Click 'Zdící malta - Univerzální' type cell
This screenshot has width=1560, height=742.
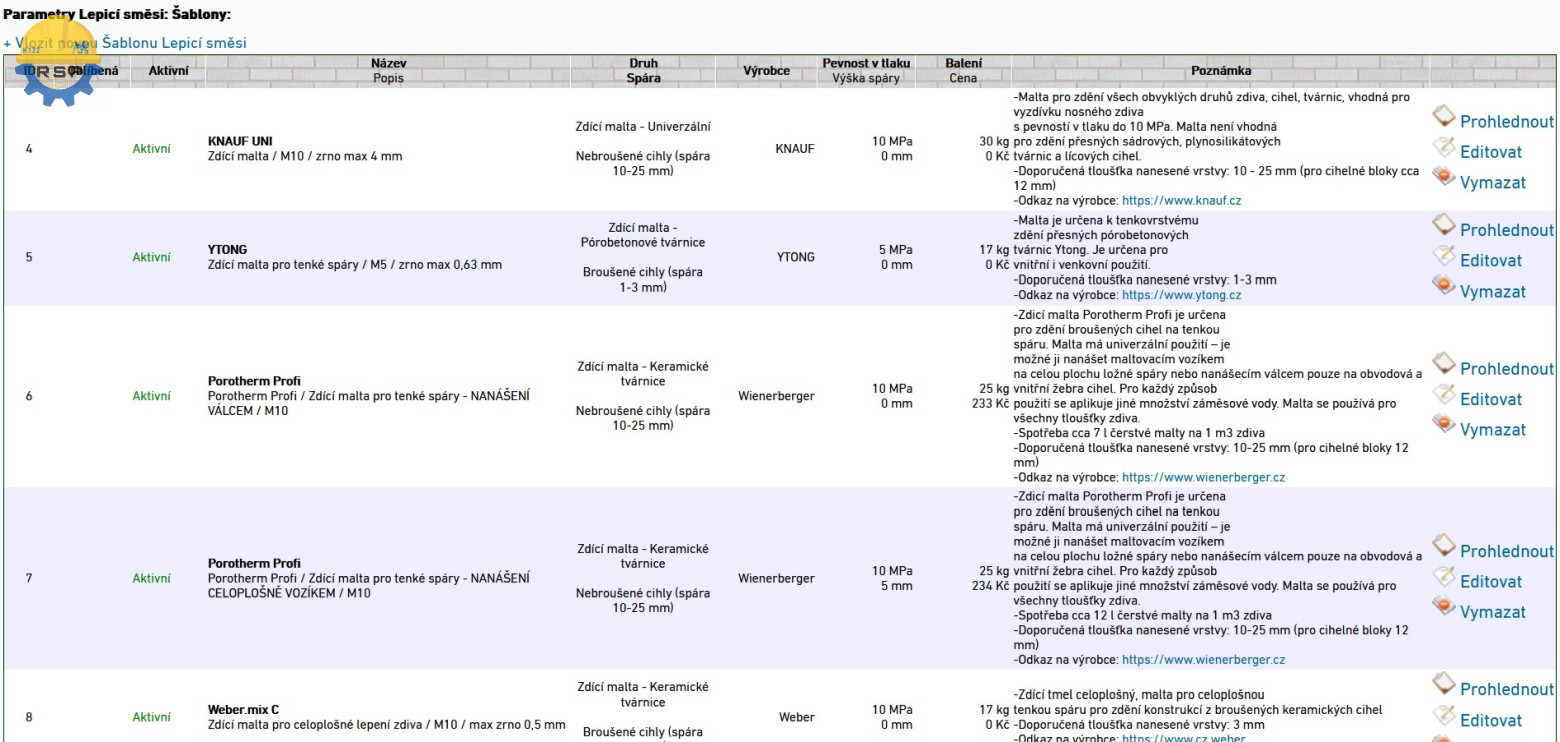coord(643,127)
